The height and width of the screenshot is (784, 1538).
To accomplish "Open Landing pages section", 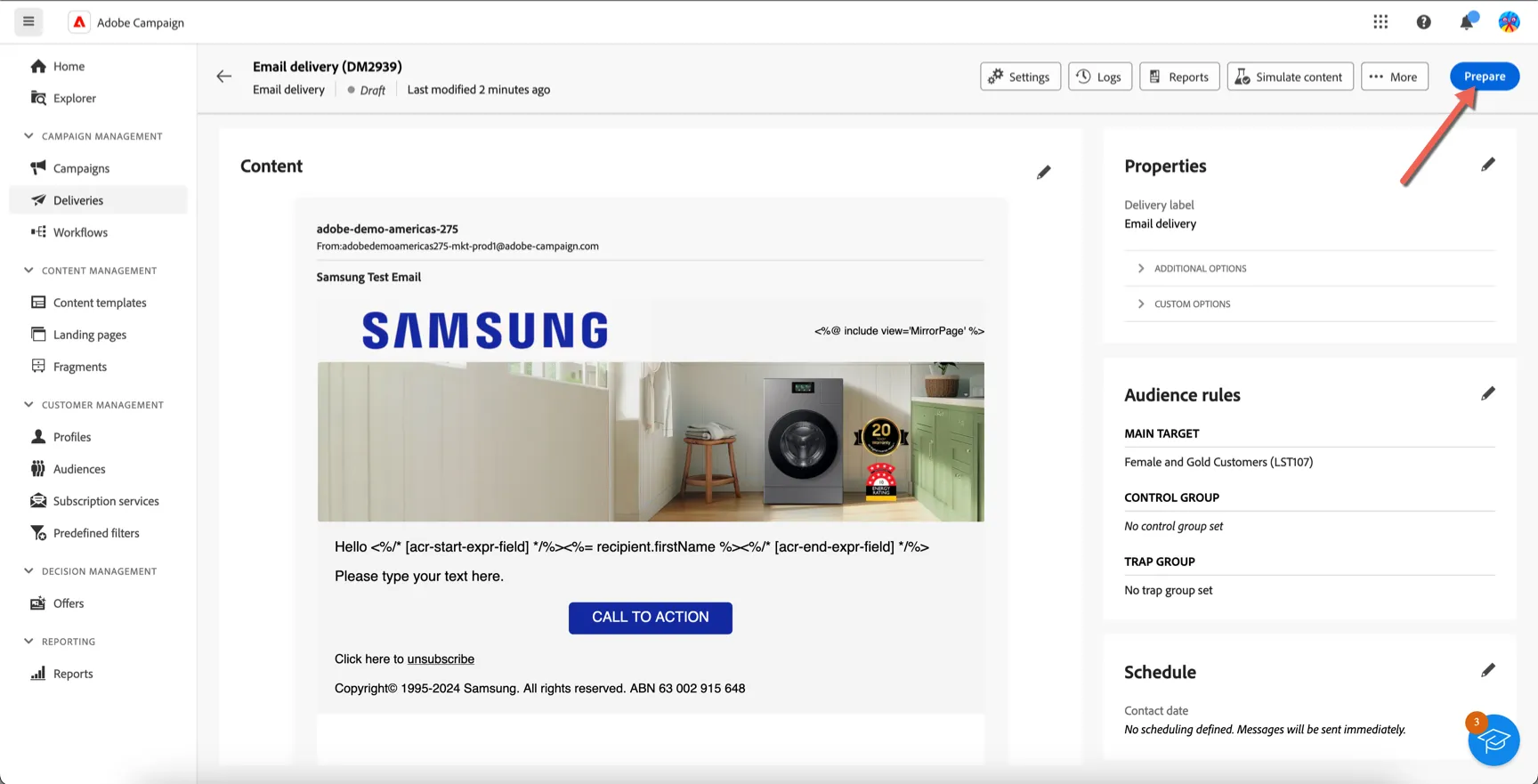I will [98, 335].
